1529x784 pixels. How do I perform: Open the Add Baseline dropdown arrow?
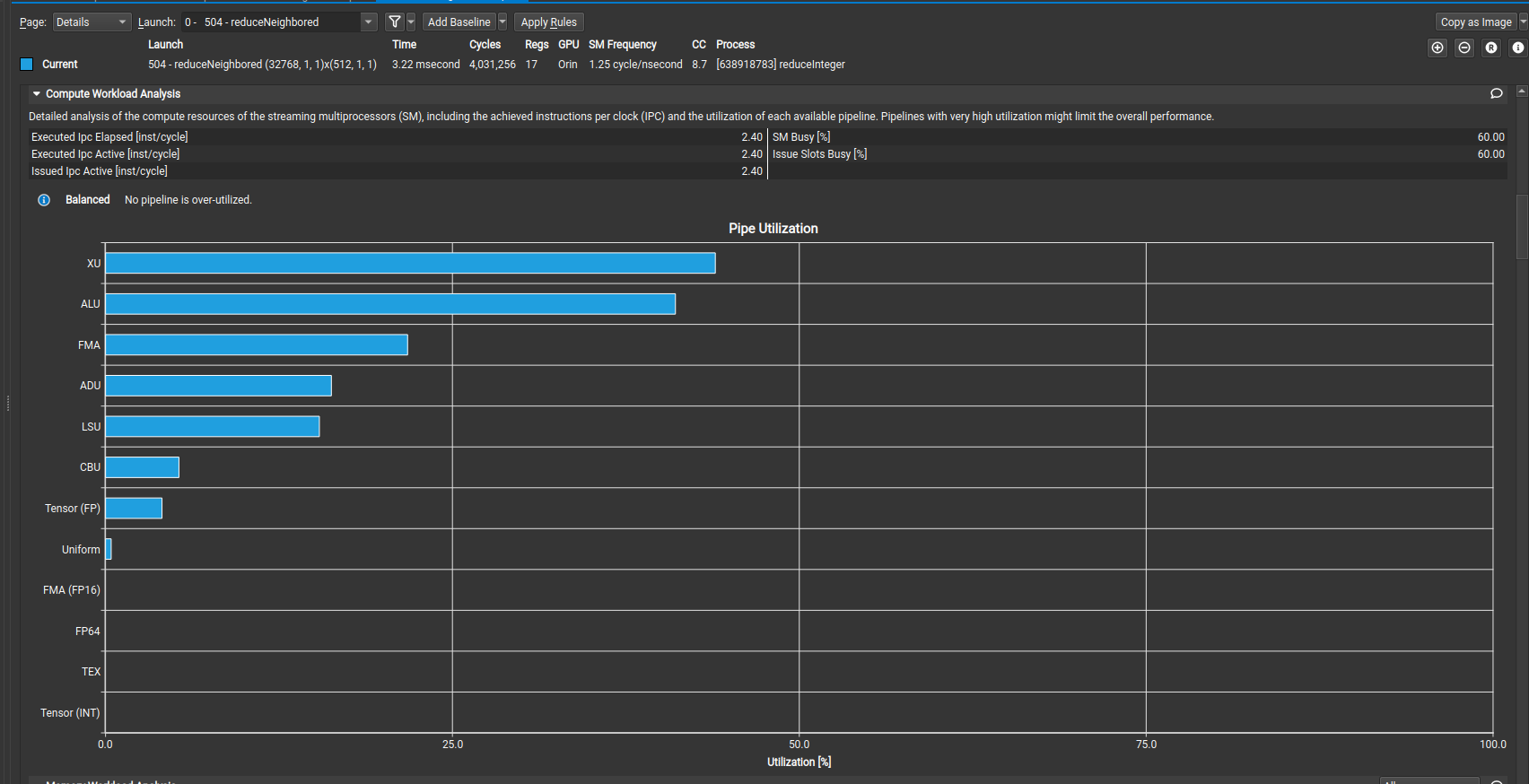tap(502, 22)
